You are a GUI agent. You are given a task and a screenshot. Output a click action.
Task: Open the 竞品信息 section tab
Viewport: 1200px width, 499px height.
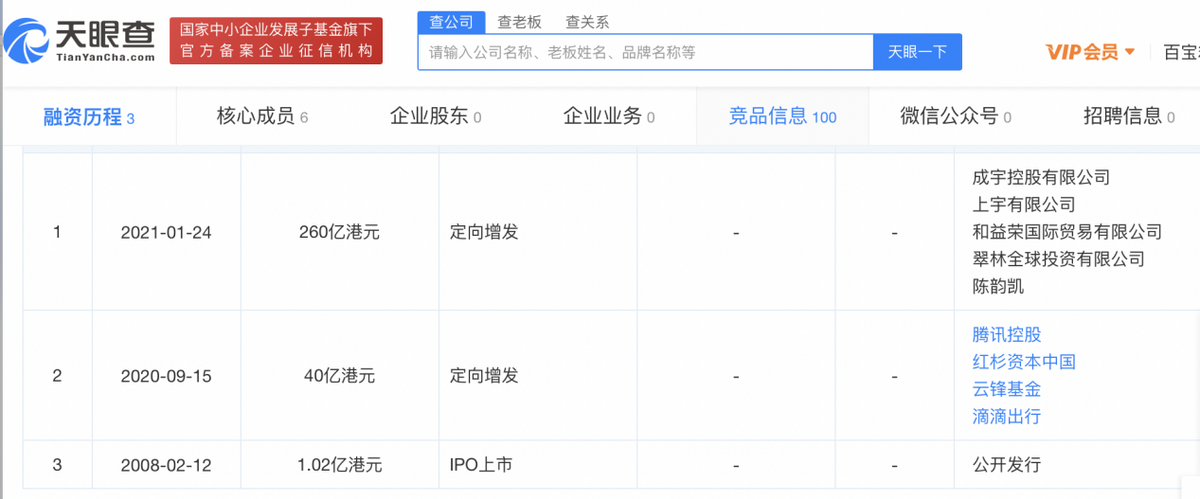pos(782,117)
